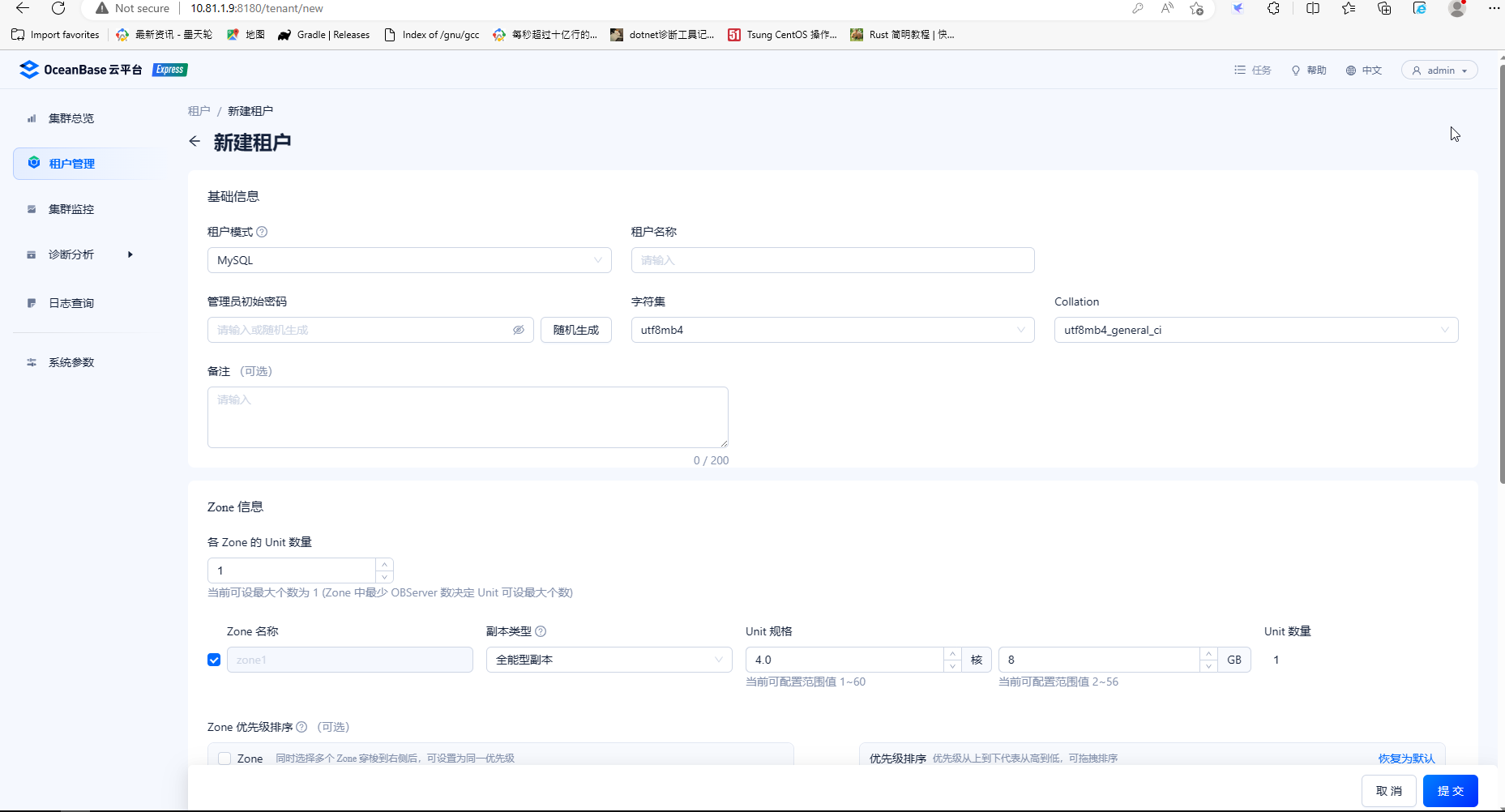
Task: Open the 副本类型 全能型副本 dropdown
Action: [x=609, y=660]
